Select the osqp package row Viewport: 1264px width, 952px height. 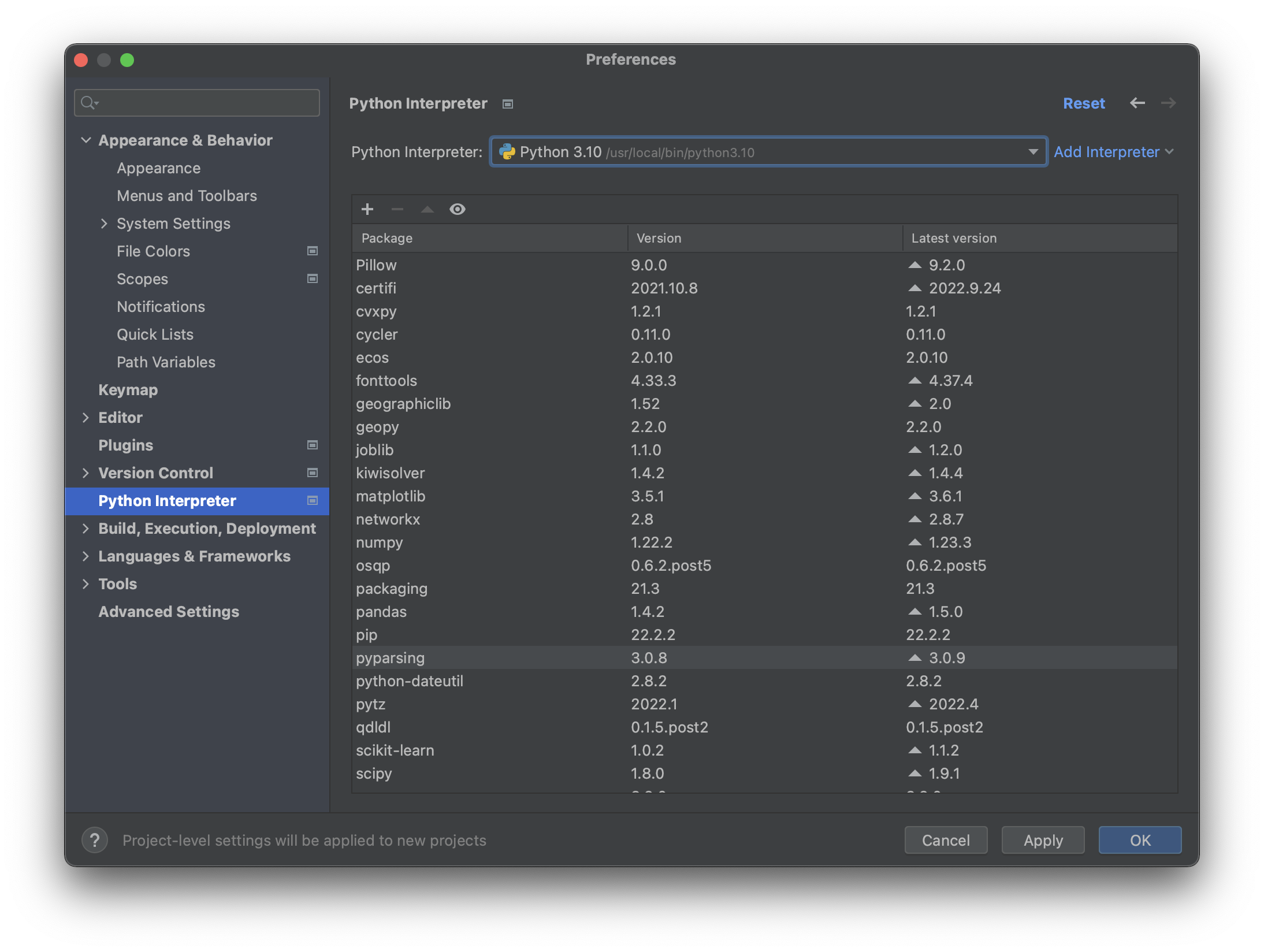pos(765,566)
